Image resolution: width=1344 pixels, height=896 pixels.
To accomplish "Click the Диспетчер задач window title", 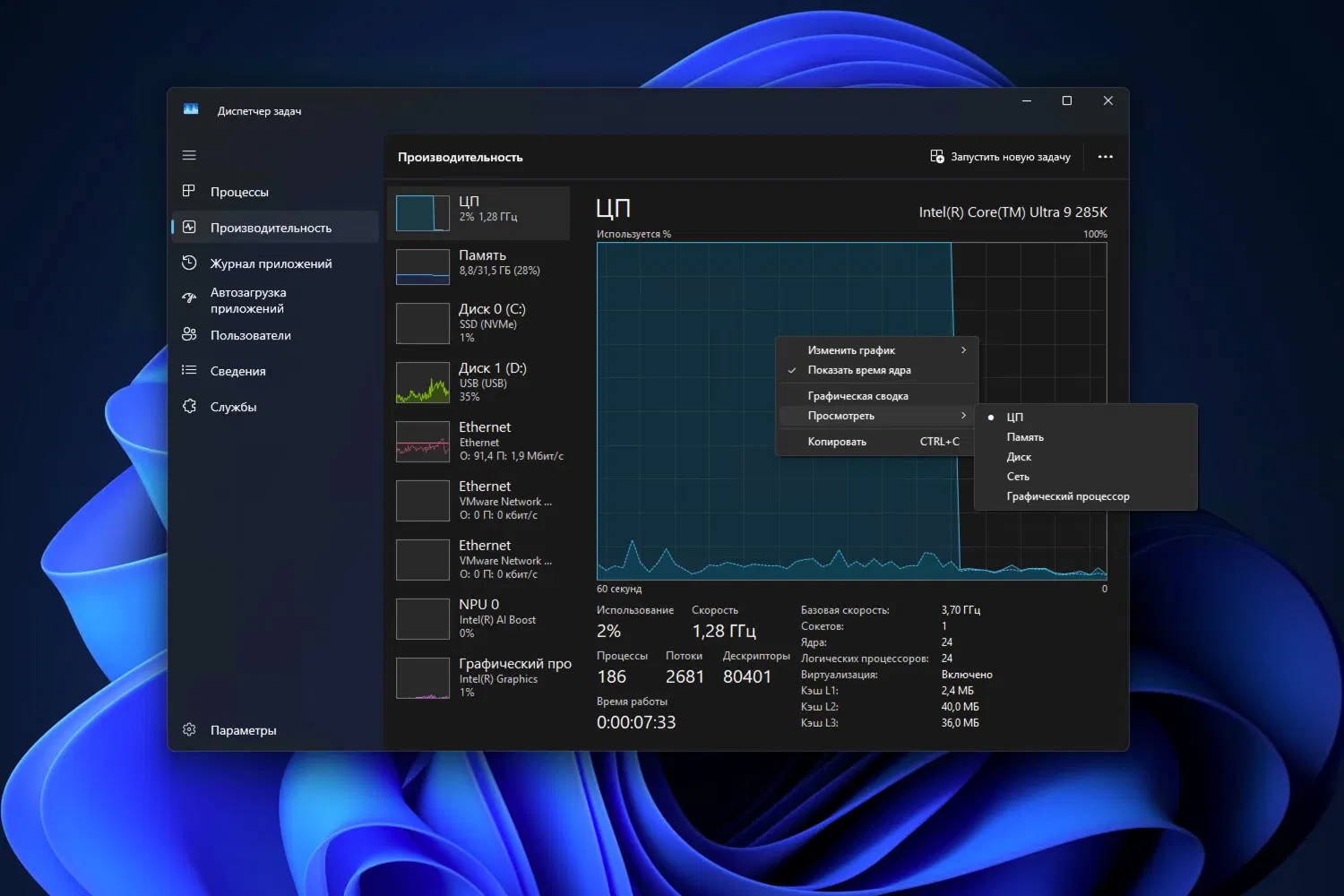I will (259, 111).
